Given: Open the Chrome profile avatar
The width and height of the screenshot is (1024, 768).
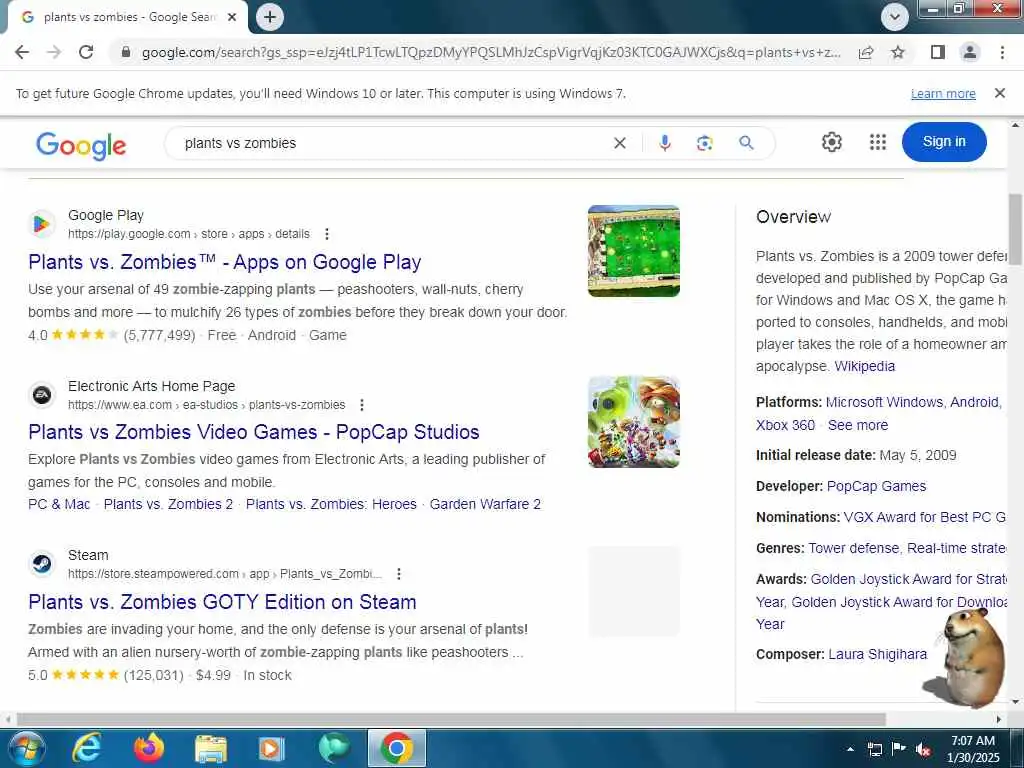Looking at the screenshot, I should pos(970,52).
